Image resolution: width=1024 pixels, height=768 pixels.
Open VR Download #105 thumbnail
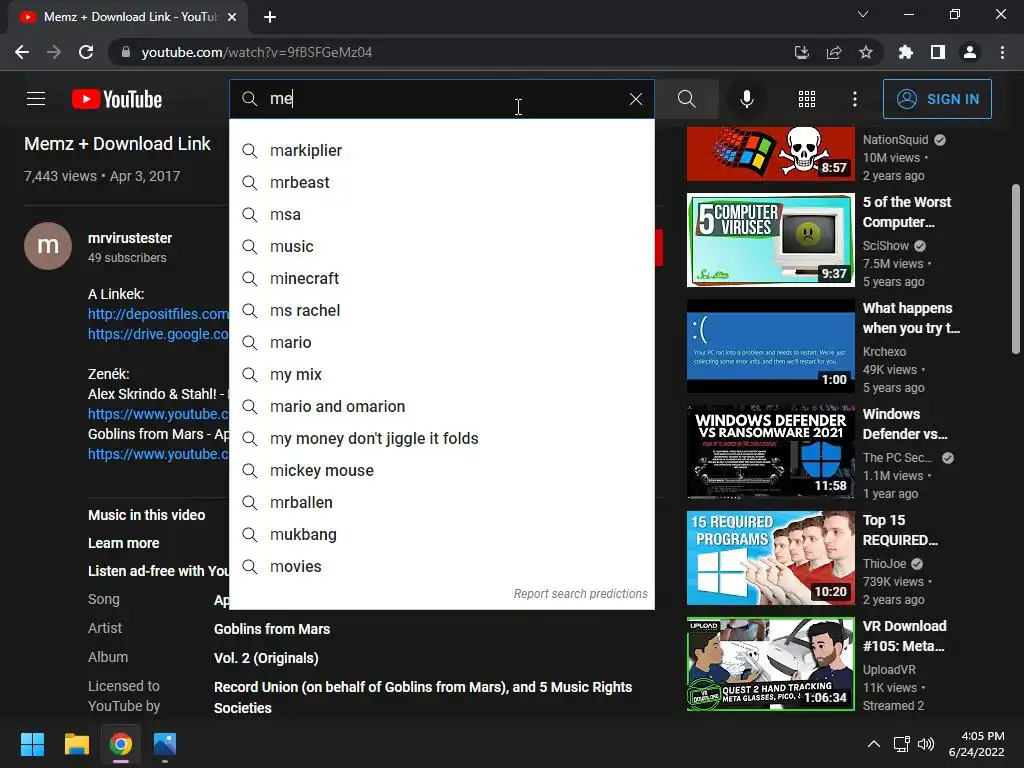[x=771, y=664]
